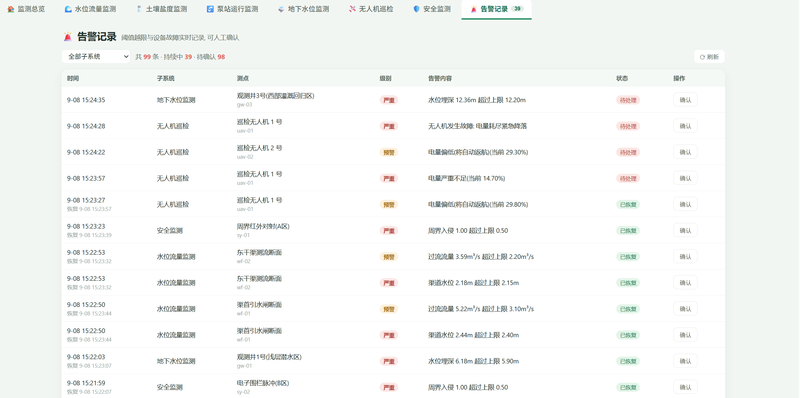Refresh the alarm list with 刷新

(x=709, y=57)
